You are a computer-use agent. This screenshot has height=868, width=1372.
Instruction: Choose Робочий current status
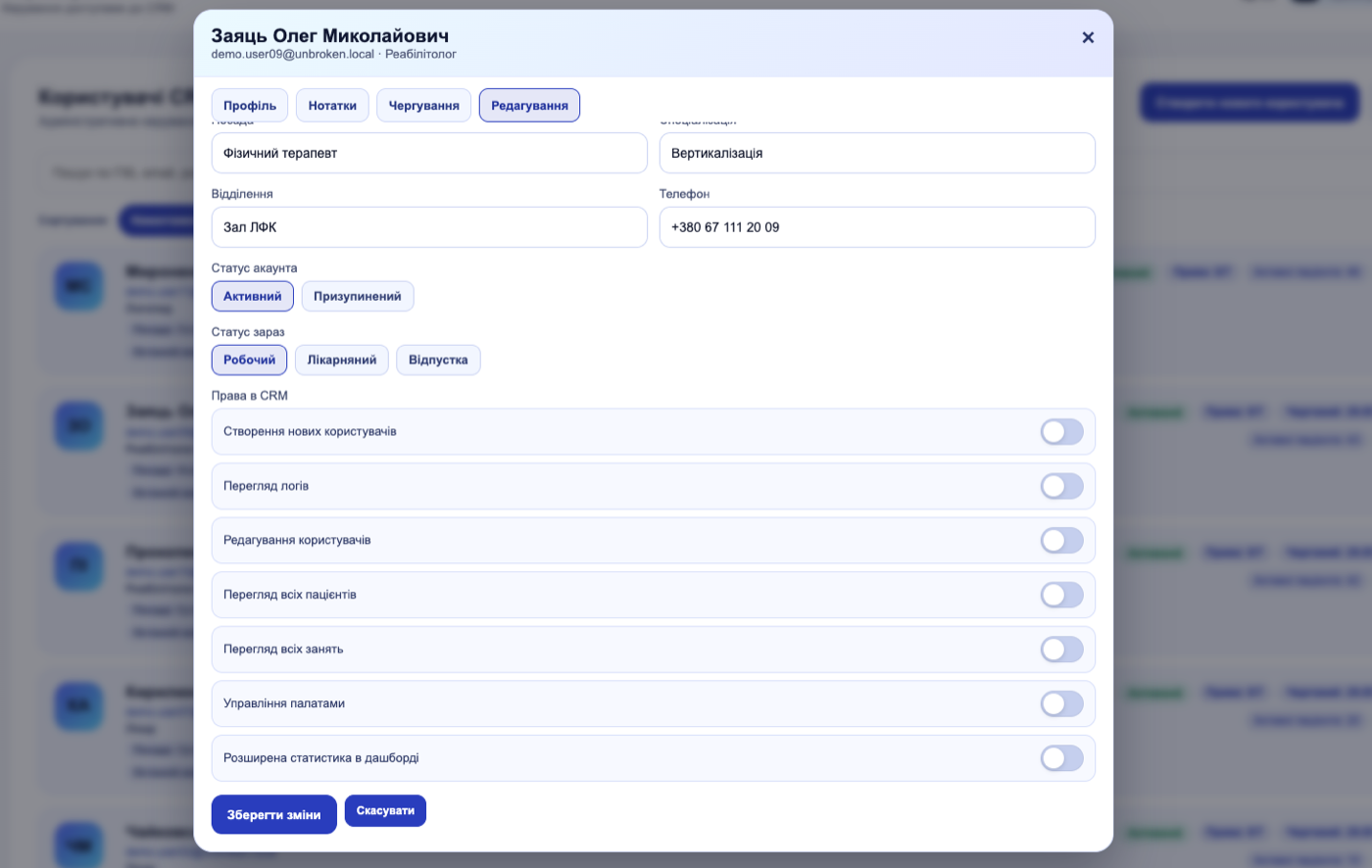click(250, 360)
